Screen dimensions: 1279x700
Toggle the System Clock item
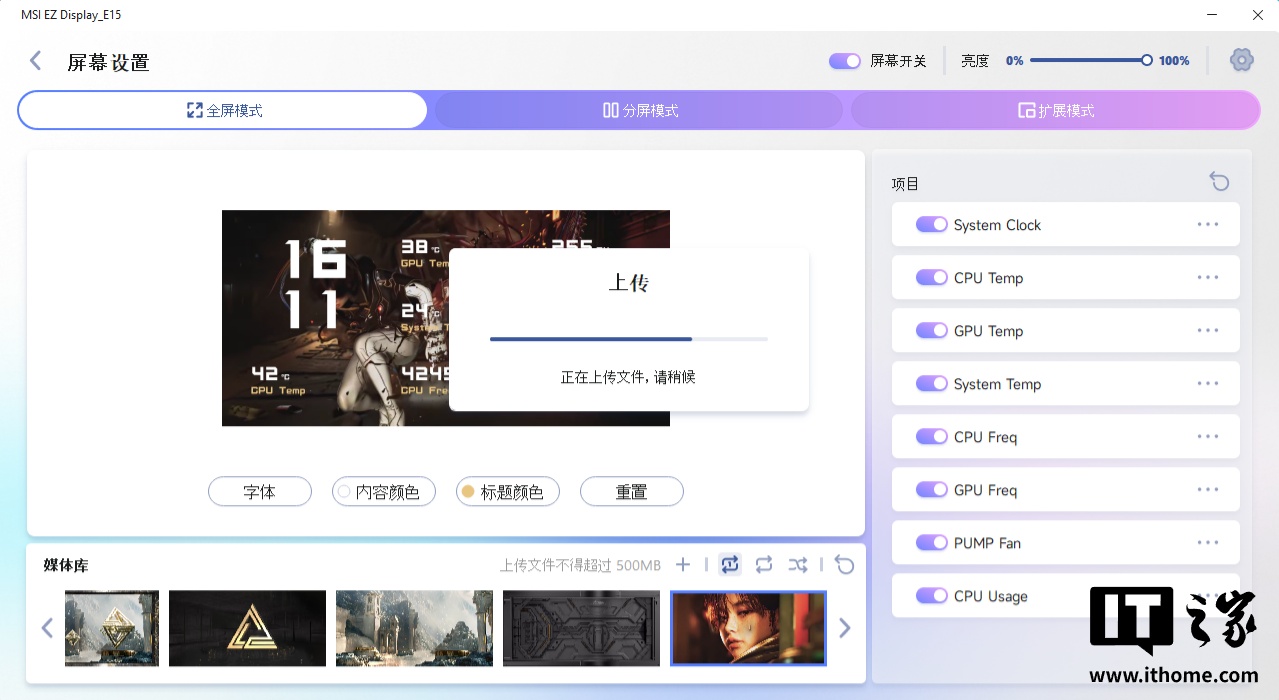pos(932,225)
